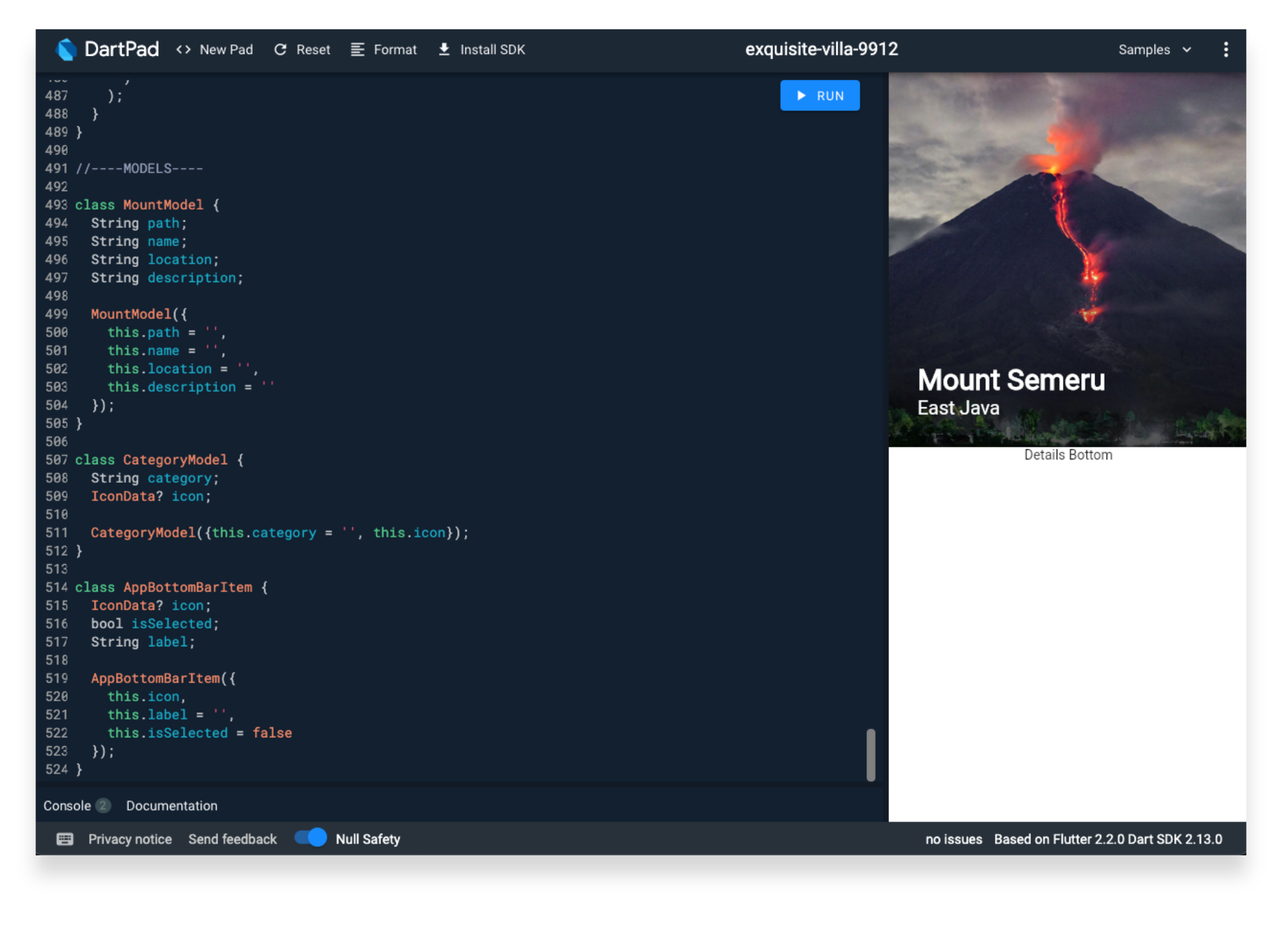The image size is (1288, 926).
Task: Click the keyboard shortcuts icon in footer
Action: [65, 839]
